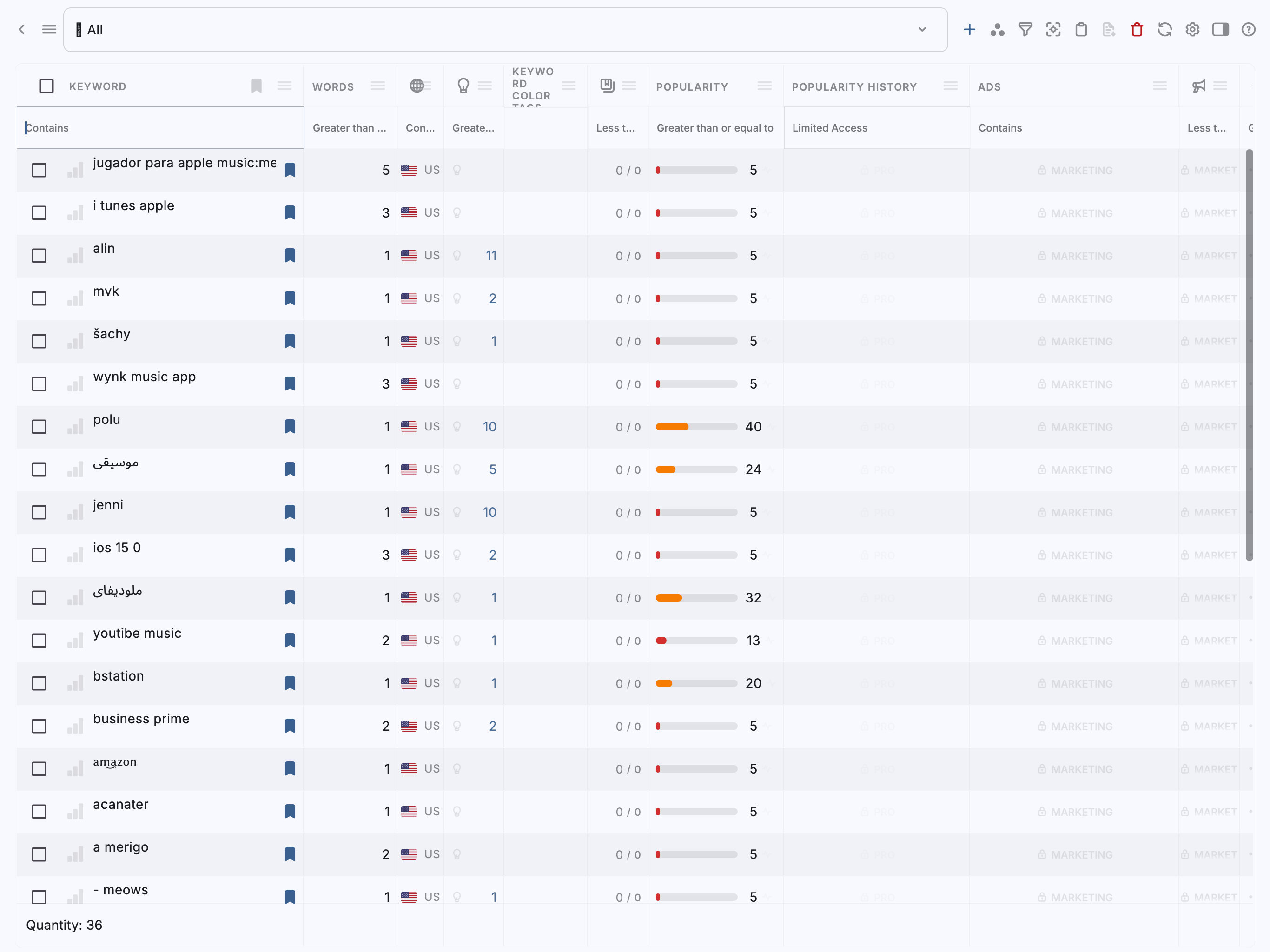Sort by the Popularity History column header
The image size is (1270, 952).
pyautogui.click(x=854, y=87)
